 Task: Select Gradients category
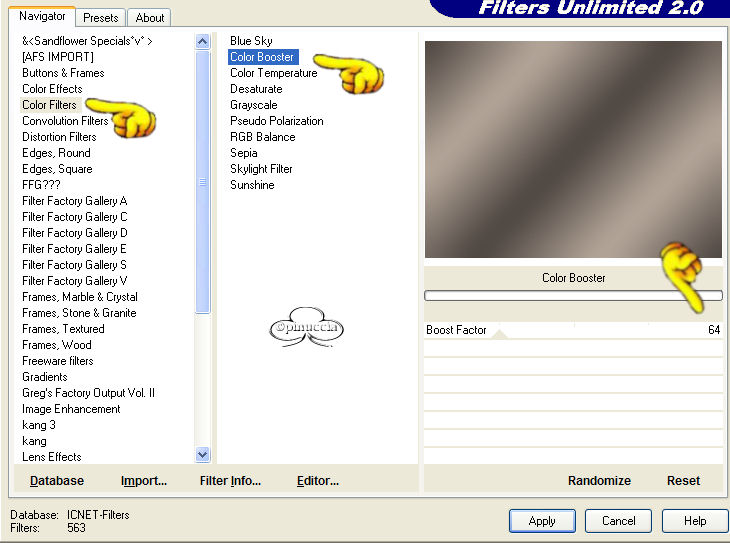45,377
